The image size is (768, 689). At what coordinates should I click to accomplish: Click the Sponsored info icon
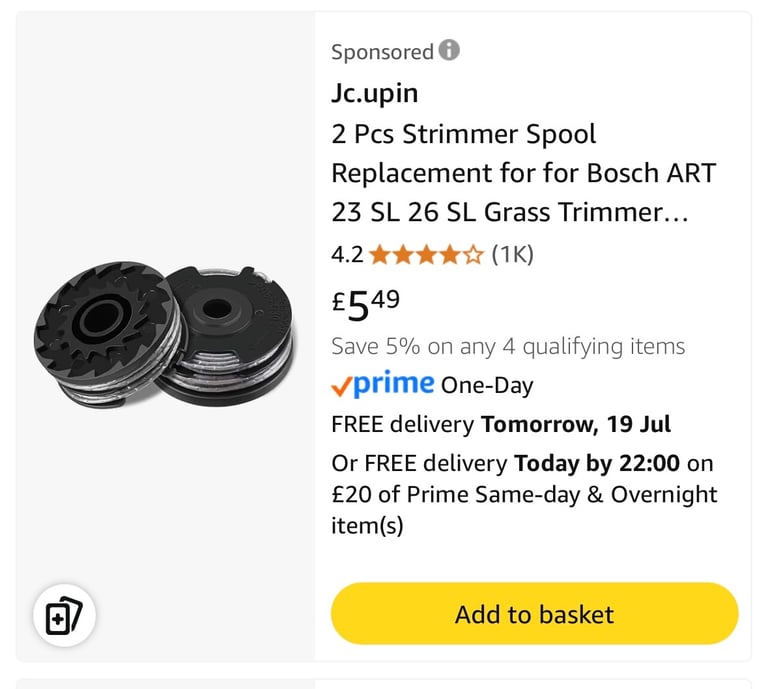click(x=449, y=50)
